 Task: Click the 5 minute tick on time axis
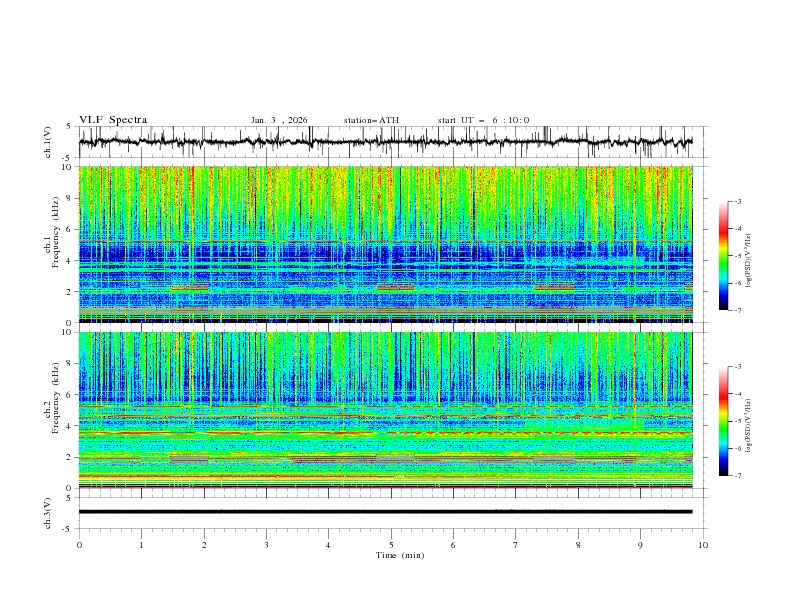[x=391, y=544]
